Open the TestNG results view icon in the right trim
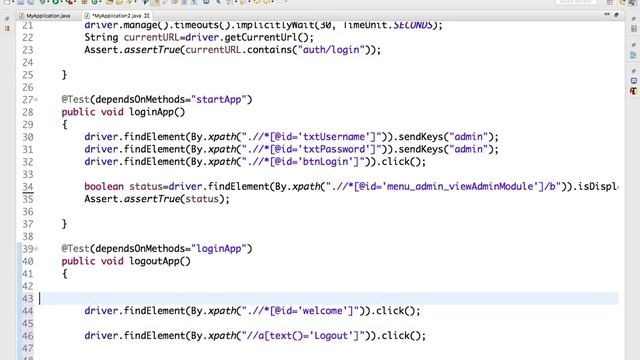Viewport: 640px width, 360px height. 633,91
